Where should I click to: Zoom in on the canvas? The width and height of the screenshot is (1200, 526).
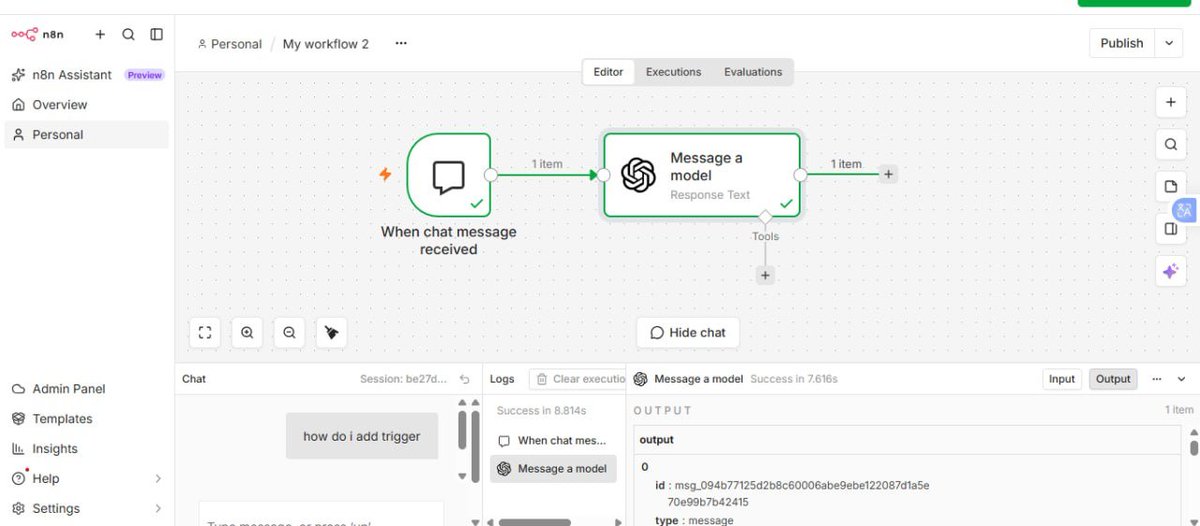(247, 332)
